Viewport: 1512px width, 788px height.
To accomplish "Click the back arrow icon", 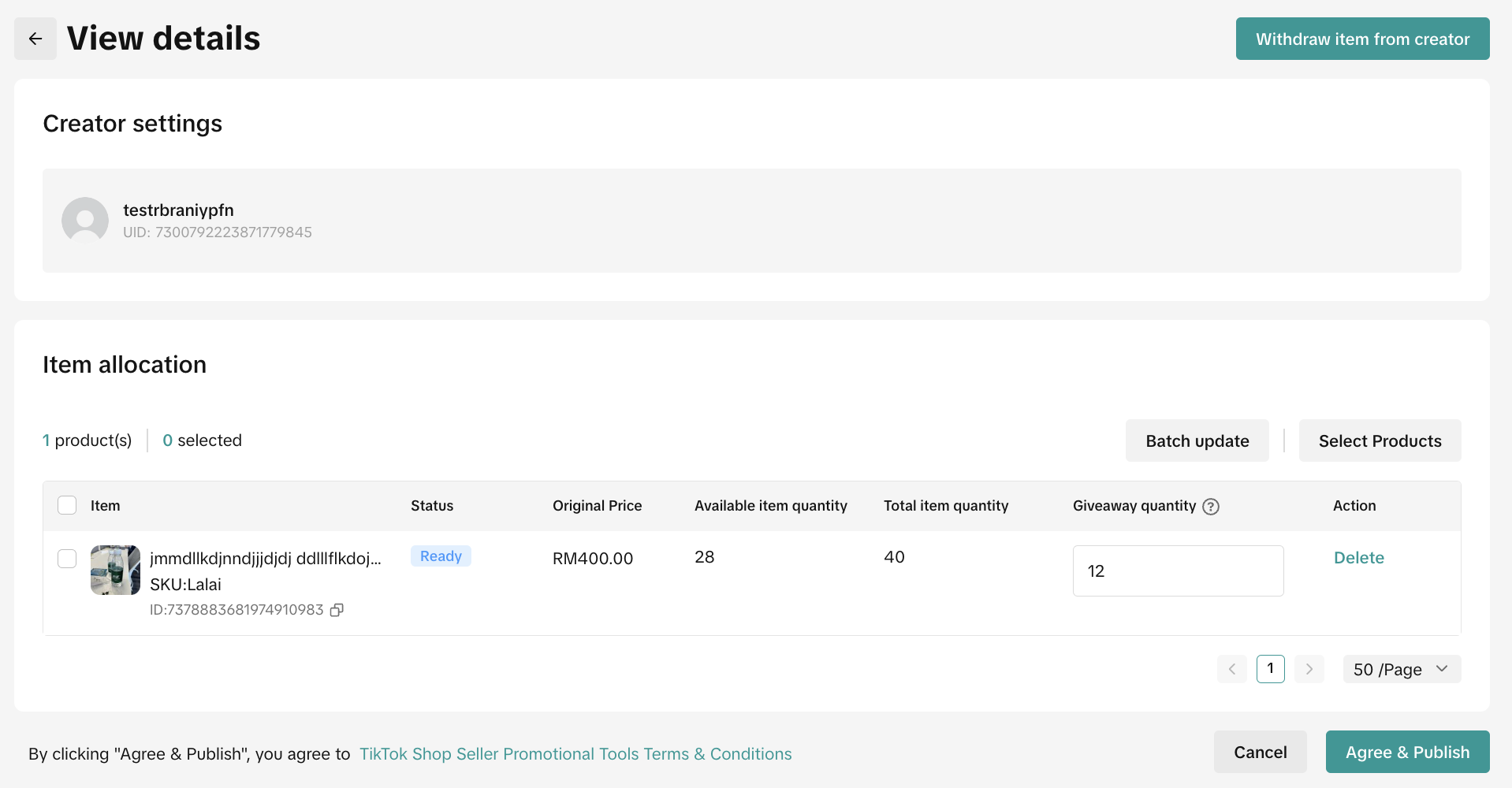I will (35, 39).
